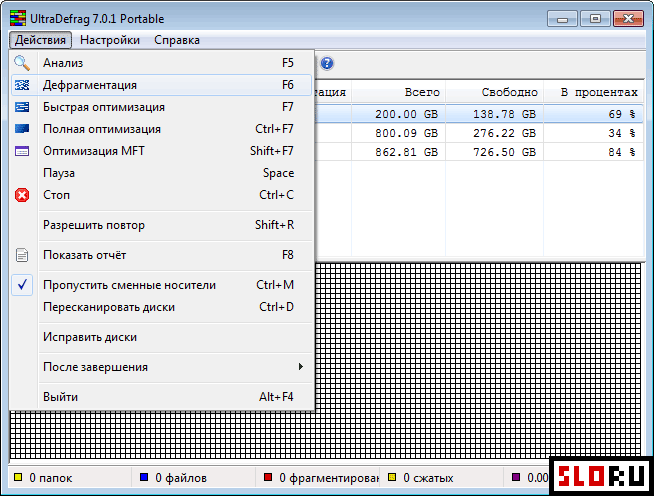Select Дефрагментация menu entry

162,85
